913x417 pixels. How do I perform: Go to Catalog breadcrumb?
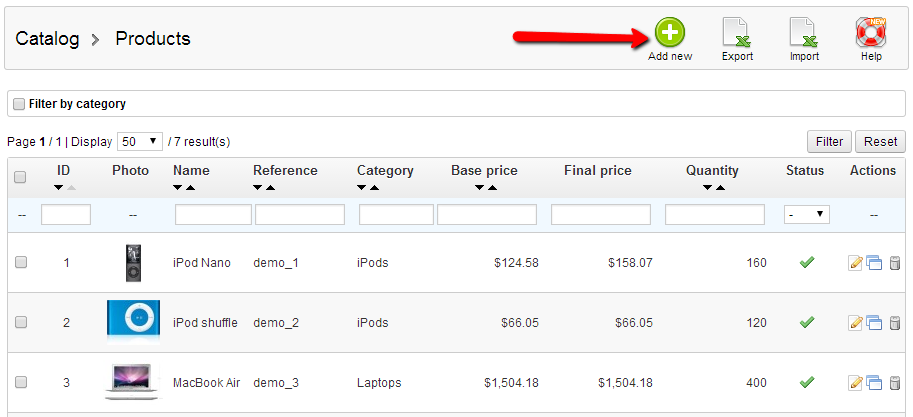[x=47, y=39]
